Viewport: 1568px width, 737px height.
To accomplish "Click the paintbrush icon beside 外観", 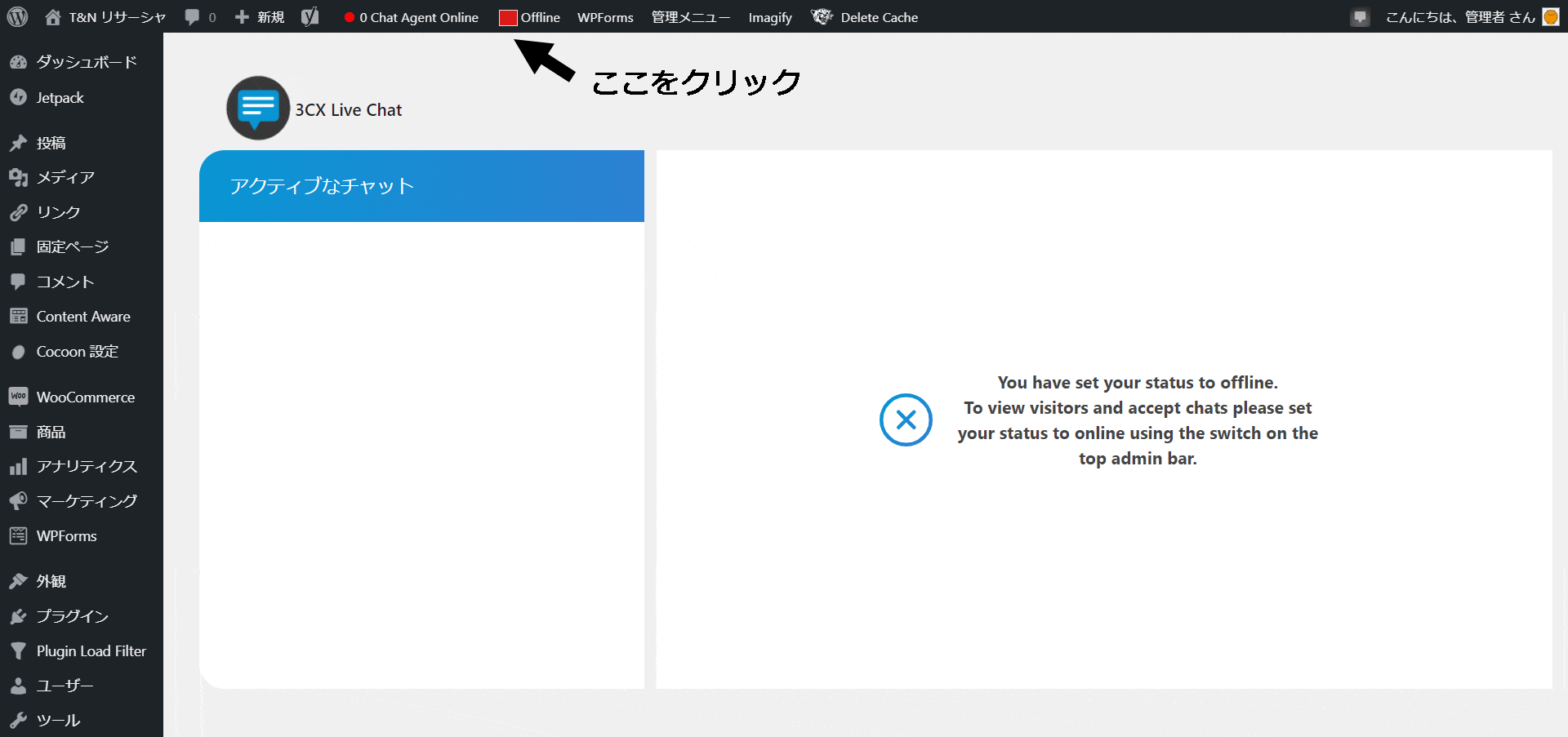I will (x=18, y=581).
